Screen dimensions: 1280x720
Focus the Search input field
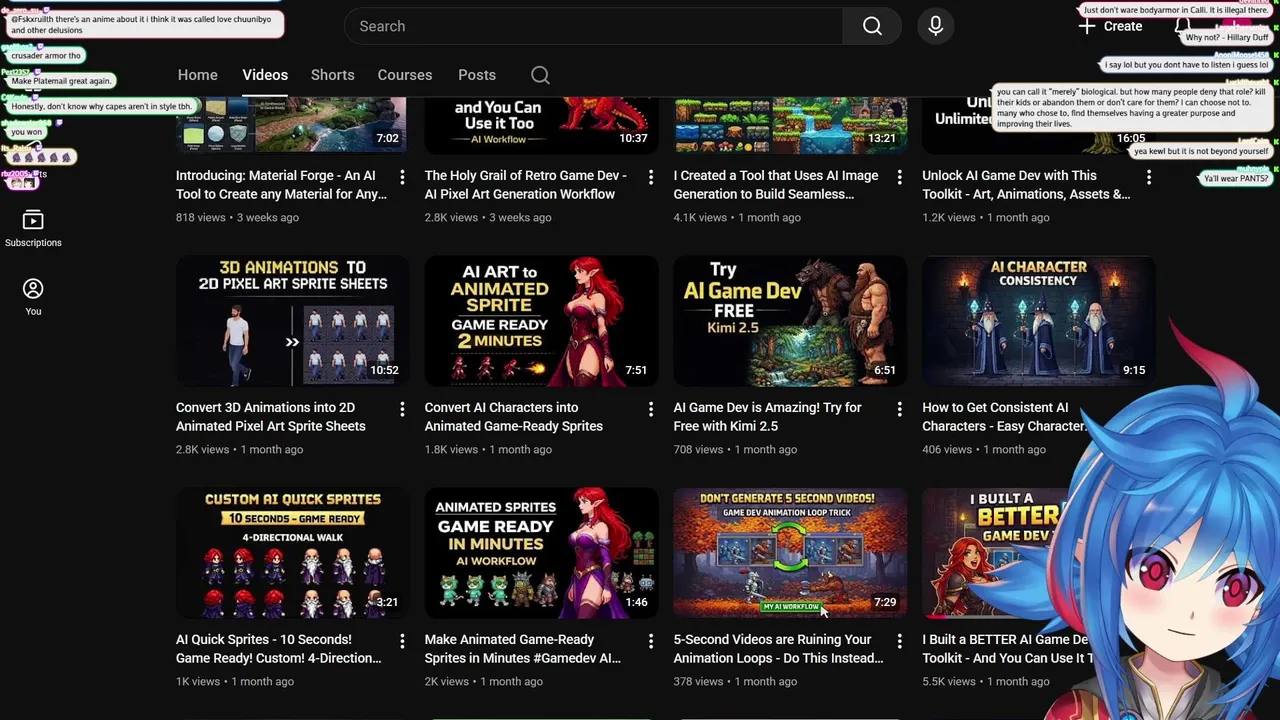(594, 26)
